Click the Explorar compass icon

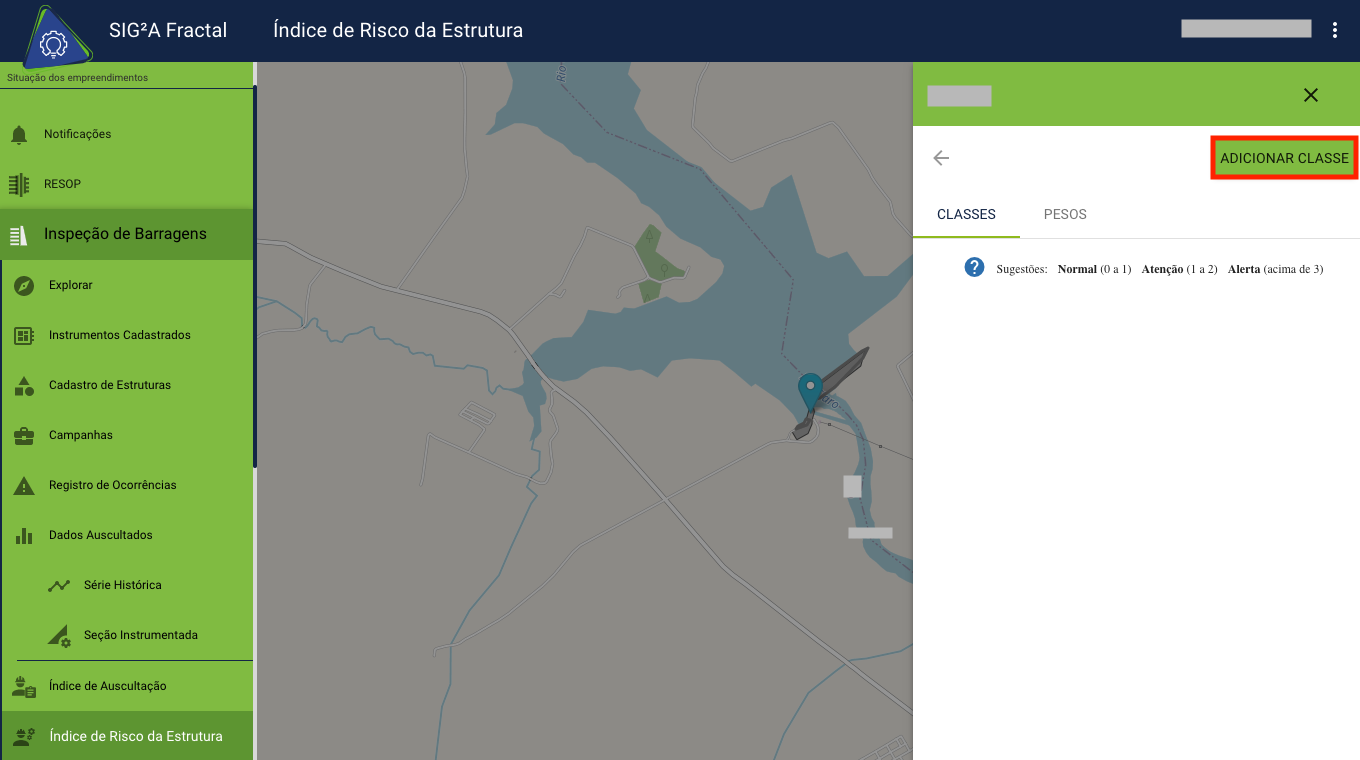pyautogui.click(x=25, y=286)
